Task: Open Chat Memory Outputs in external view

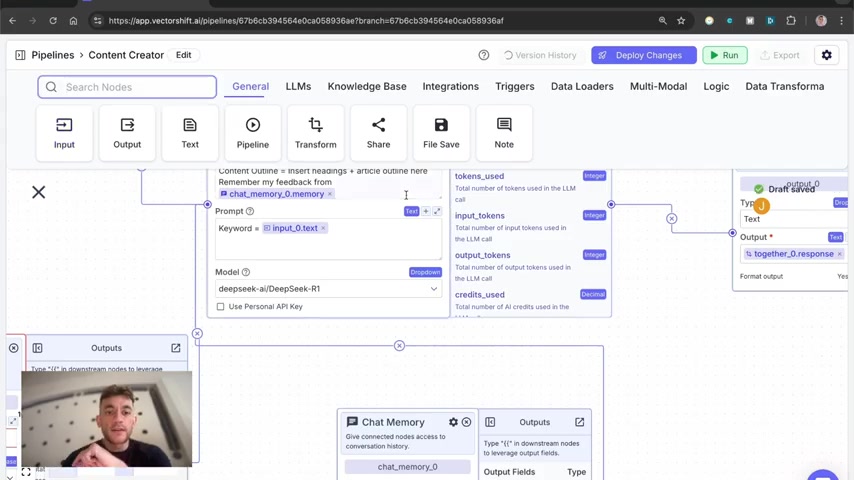Action: (580, 422)
